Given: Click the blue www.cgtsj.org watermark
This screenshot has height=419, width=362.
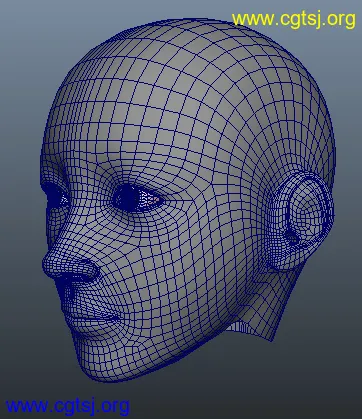Looking at the screenshot, I should [68, 406].
